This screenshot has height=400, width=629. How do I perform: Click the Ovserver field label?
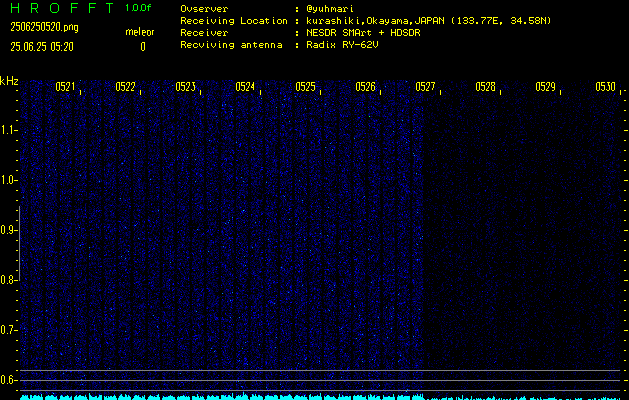point(204,9)
